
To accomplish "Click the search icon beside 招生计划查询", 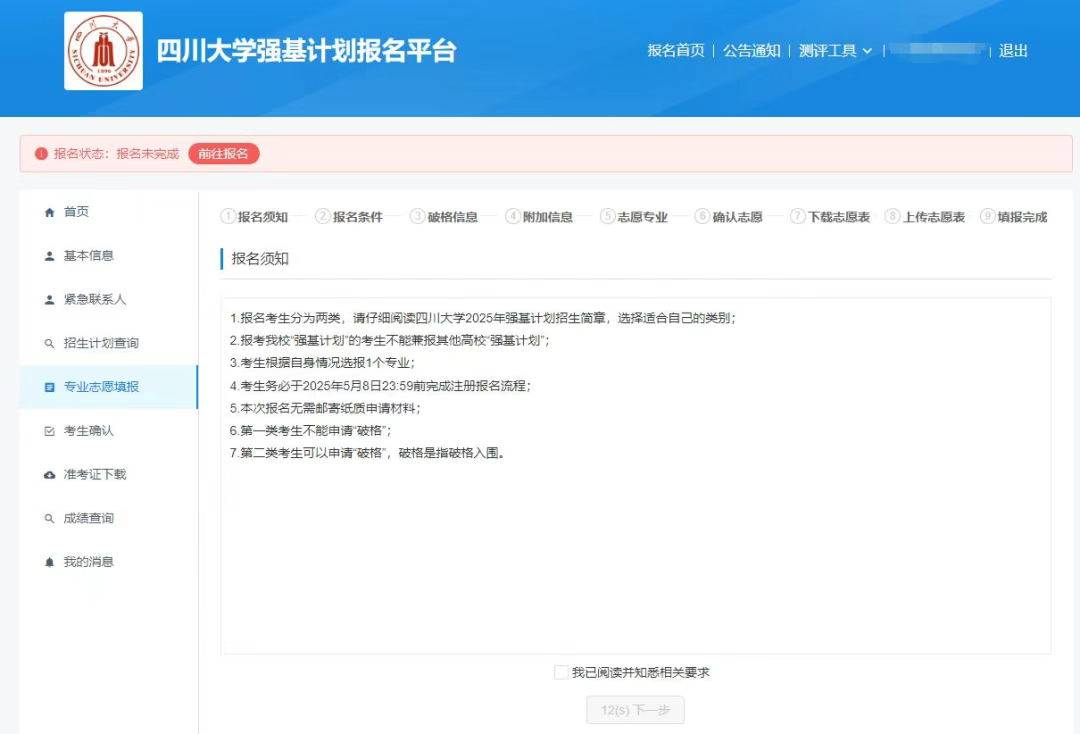I will tap(49, 344).
